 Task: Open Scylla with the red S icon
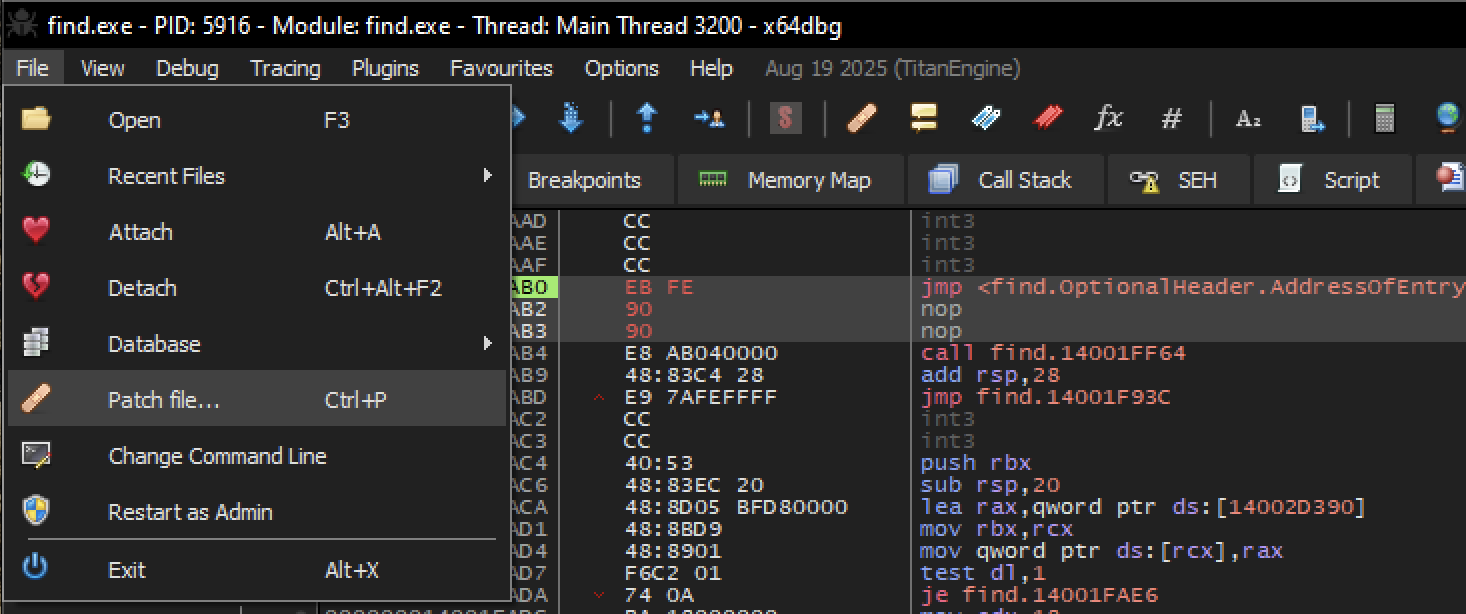pos(786,119)
